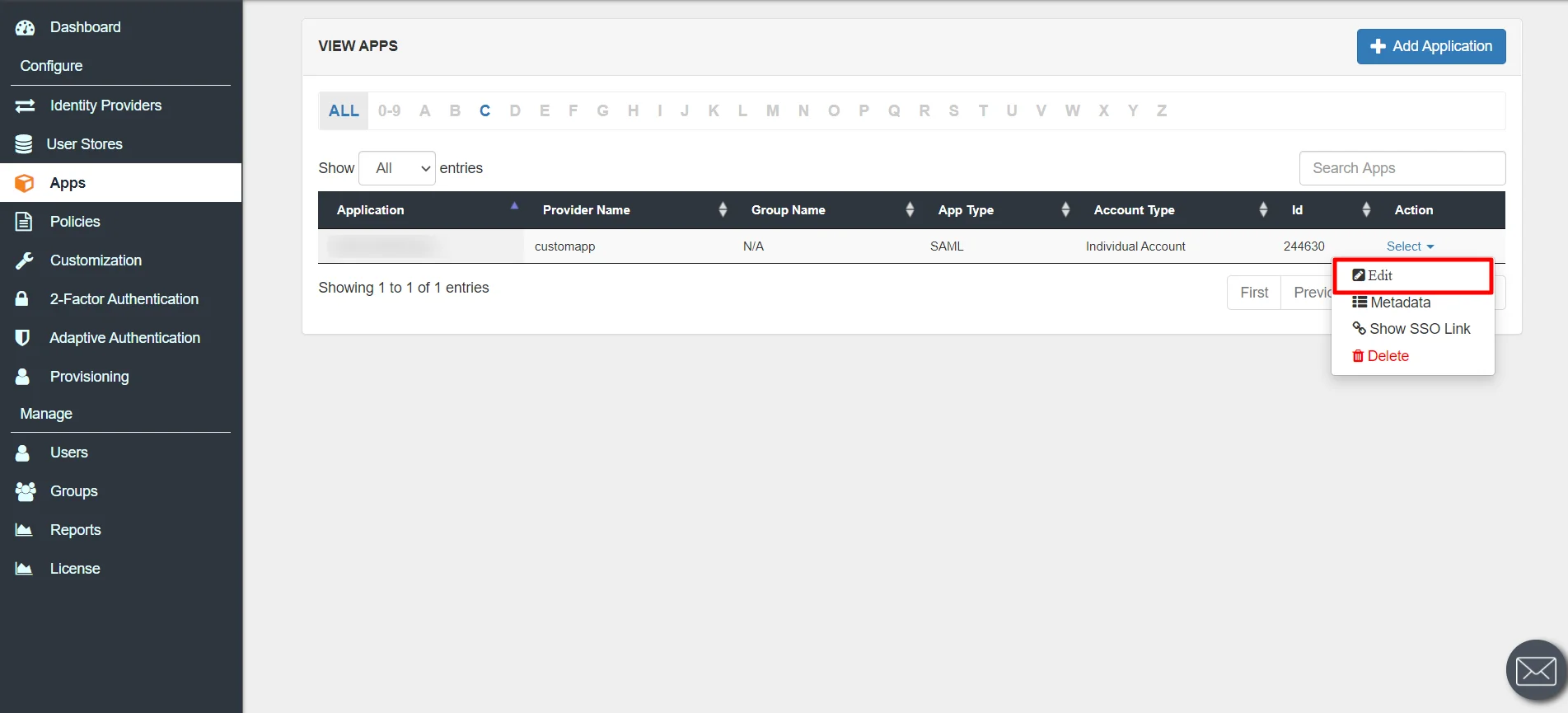Click the Apps cube icon

(25, 183)
